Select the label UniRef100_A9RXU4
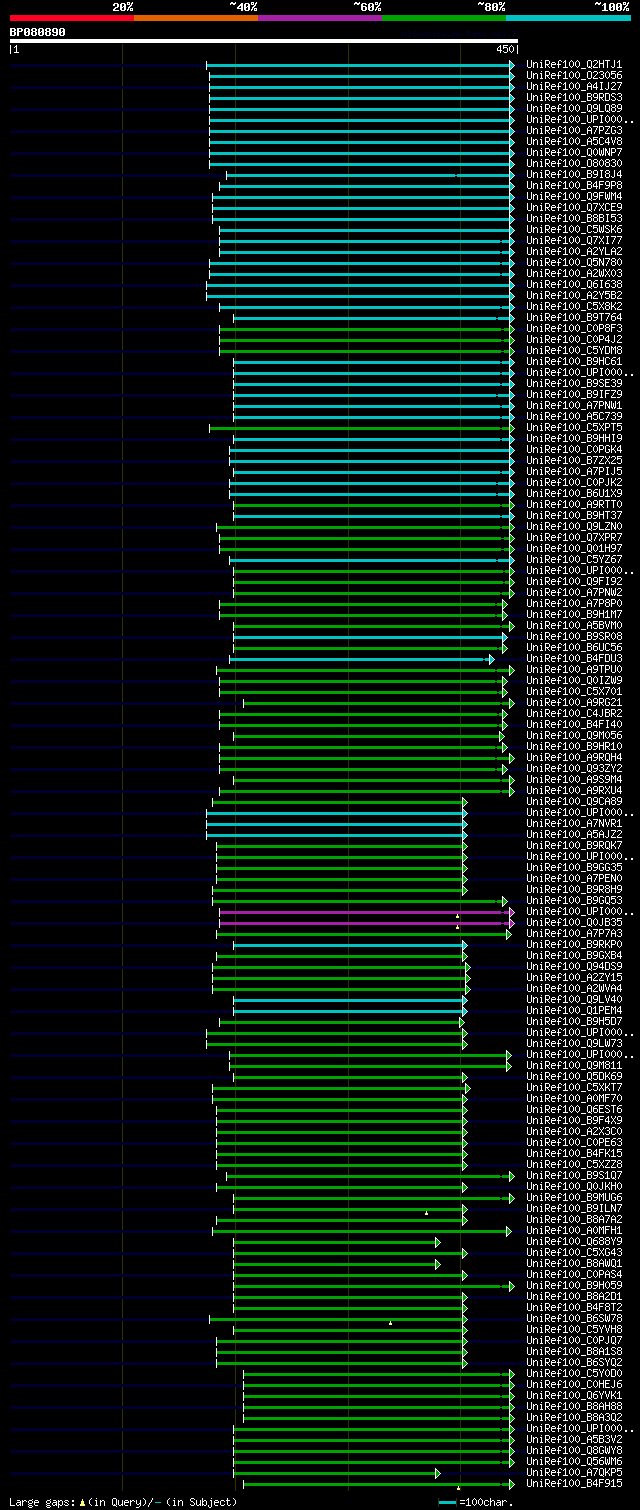640x1510 pixels. coord(574,791)
